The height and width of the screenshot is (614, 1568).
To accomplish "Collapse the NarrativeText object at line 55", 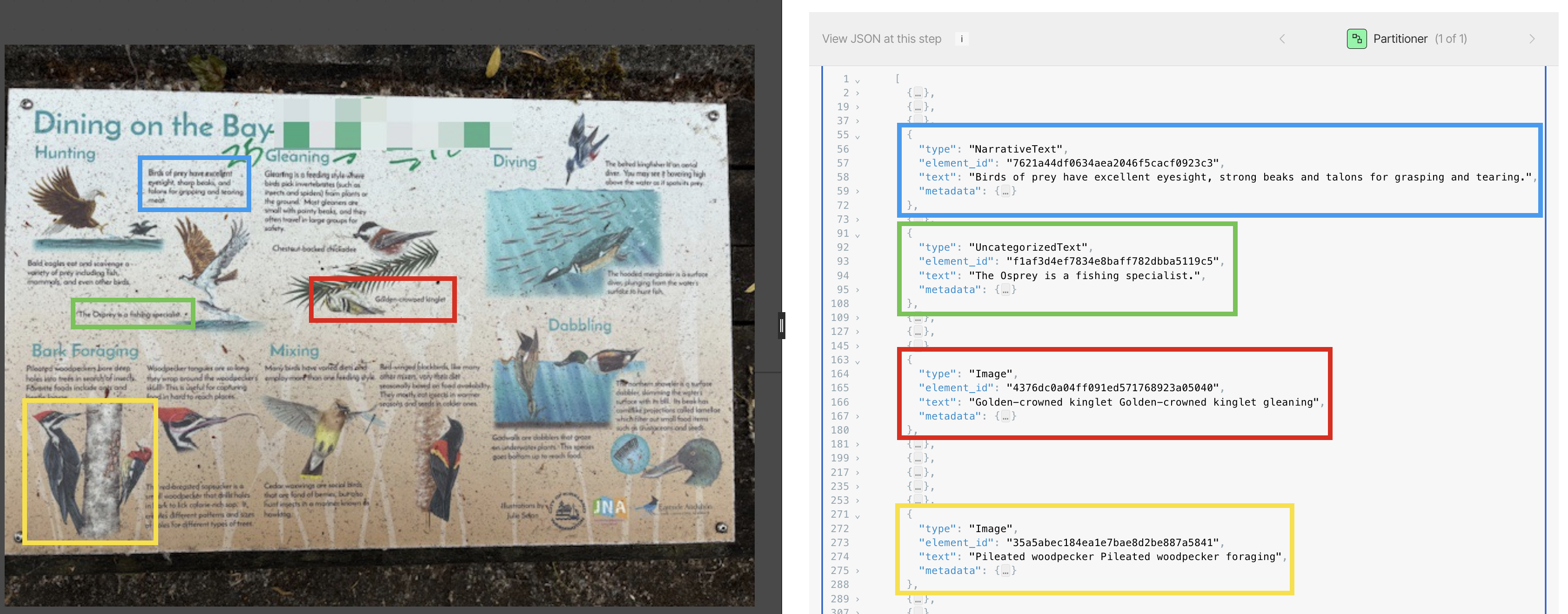I will click(857, 136).
